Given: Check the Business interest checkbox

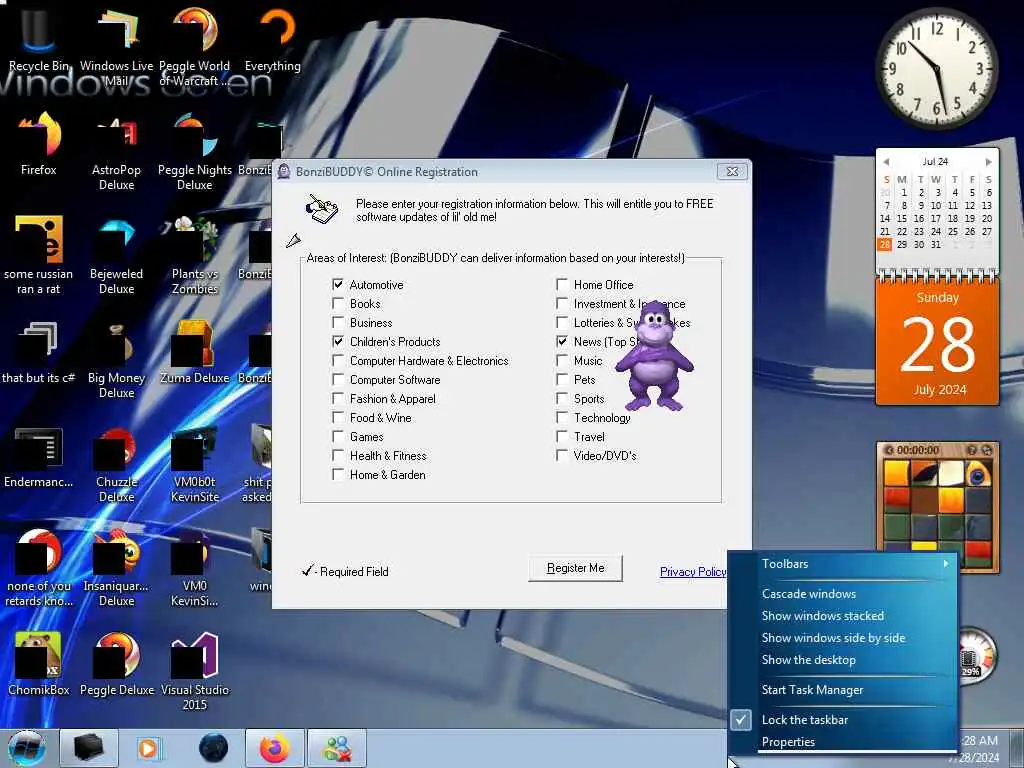Looking at the screenshot, I should pyautogui.click(x=338, y=322).
